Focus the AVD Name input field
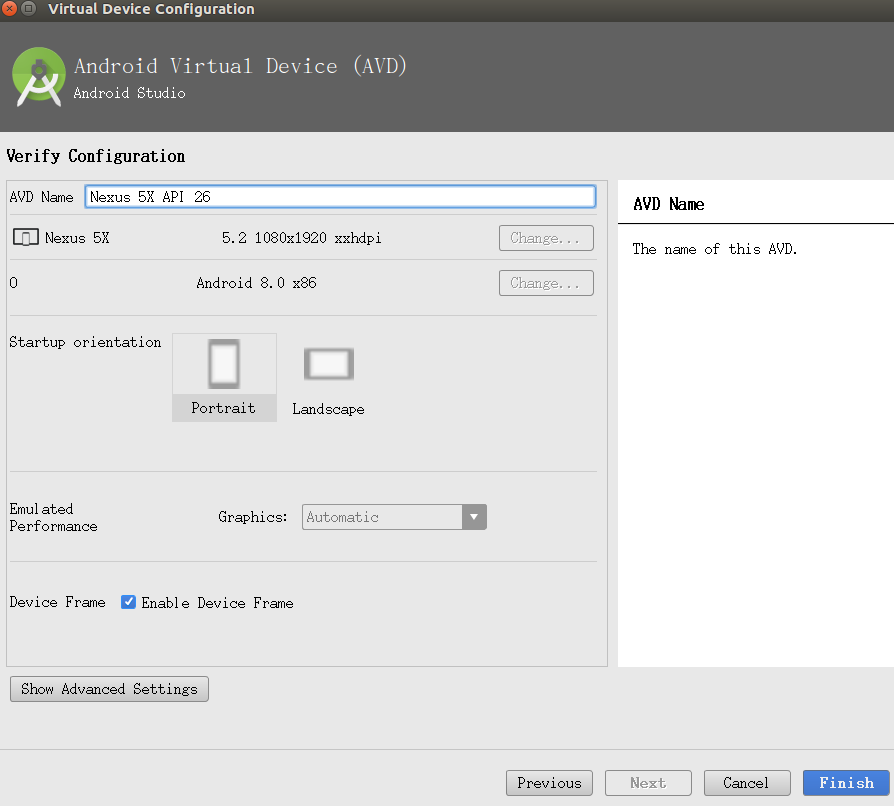 click(x=340, y=197)
